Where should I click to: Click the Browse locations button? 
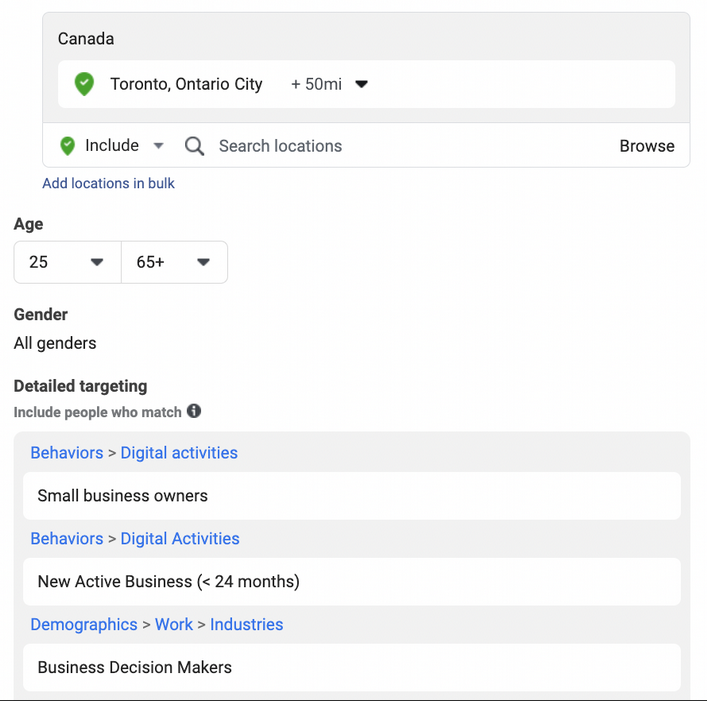647,146
